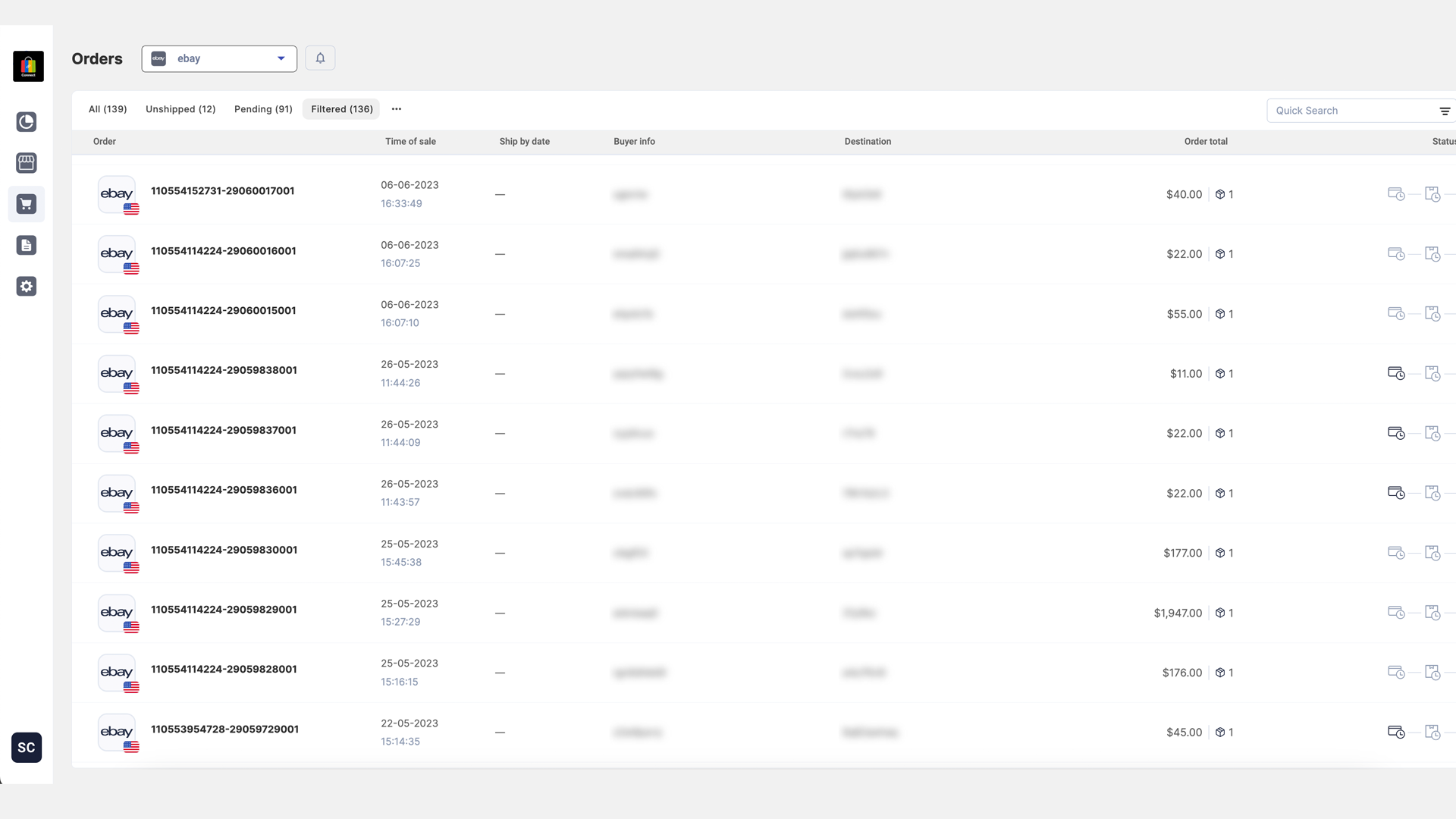Switch to the Unshipped (12) tab

coord(180,109)
